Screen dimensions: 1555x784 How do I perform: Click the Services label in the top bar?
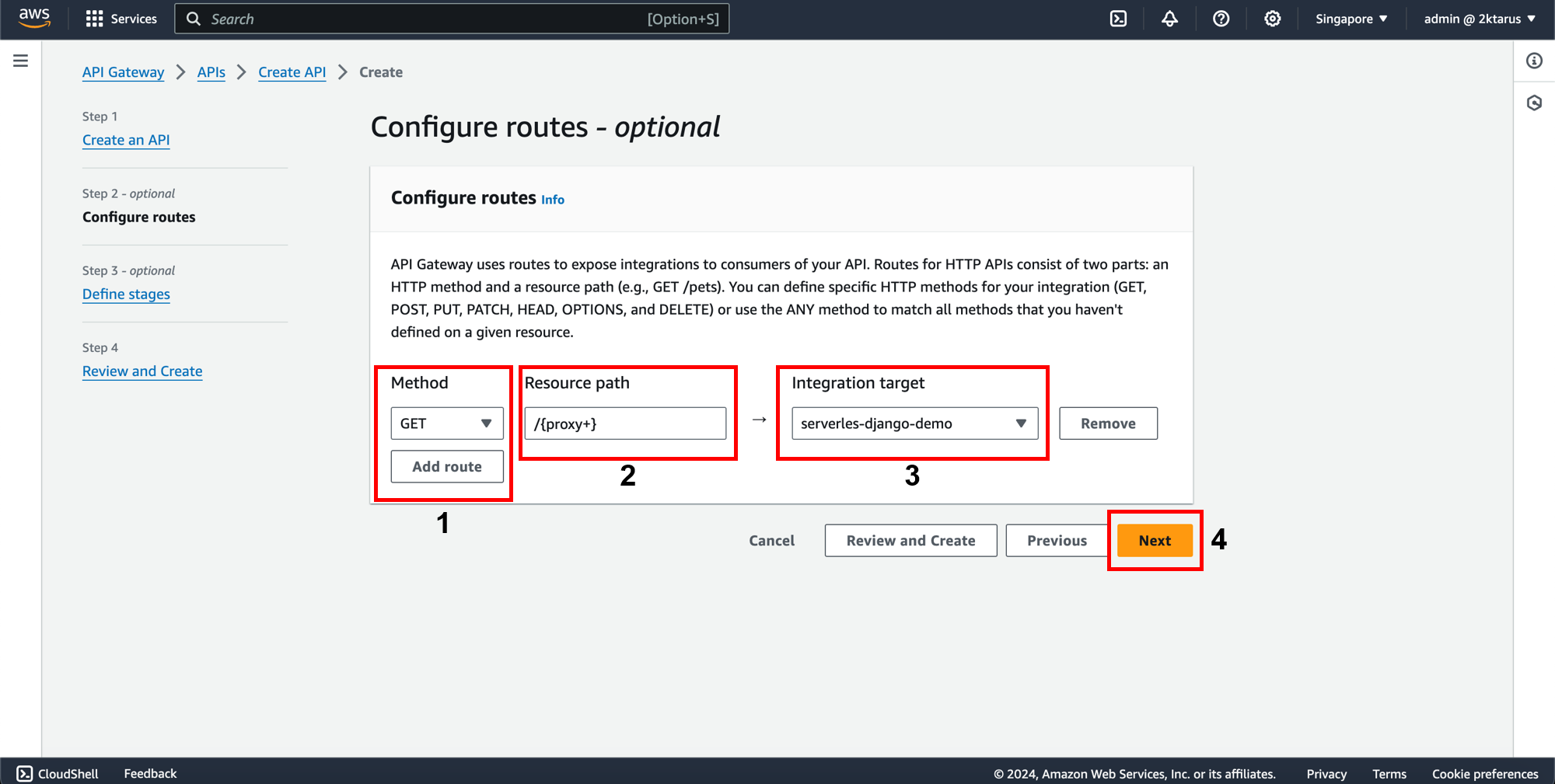click(134, 19)
